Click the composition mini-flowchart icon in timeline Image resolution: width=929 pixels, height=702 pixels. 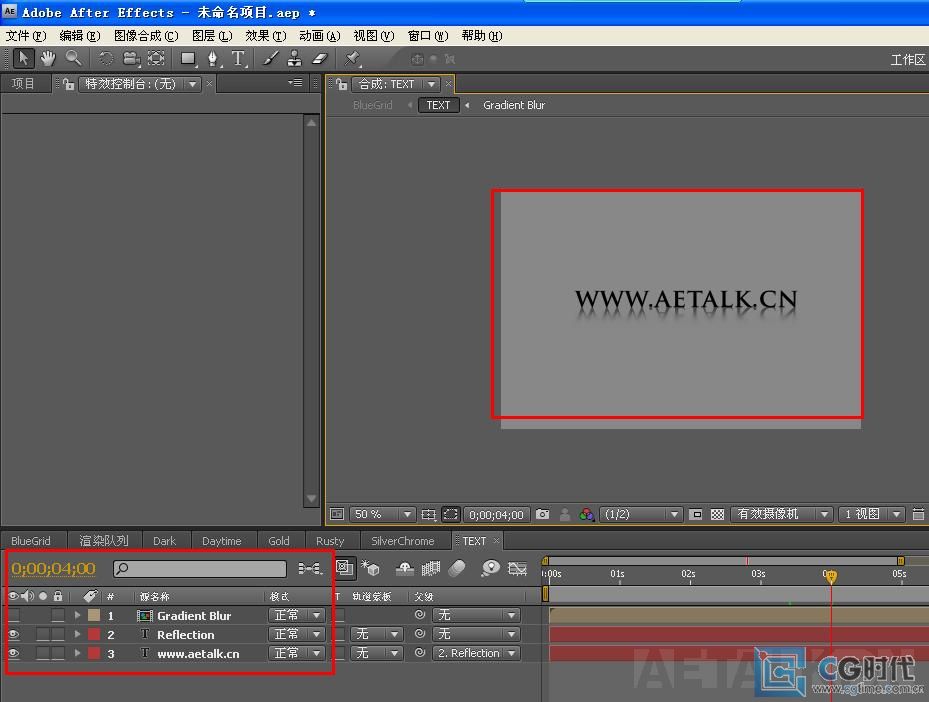tap(310, 569)
